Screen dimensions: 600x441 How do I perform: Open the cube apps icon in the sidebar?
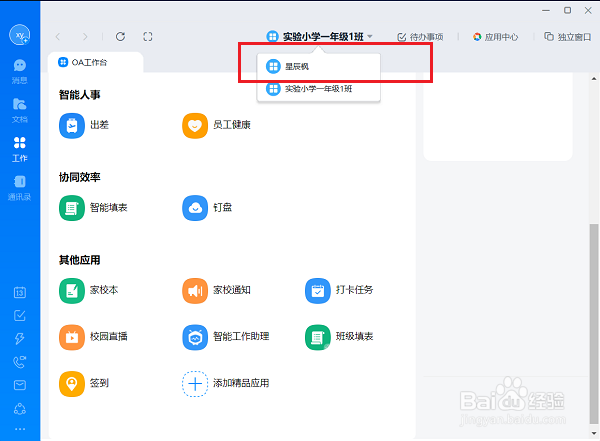pos(20,409)
